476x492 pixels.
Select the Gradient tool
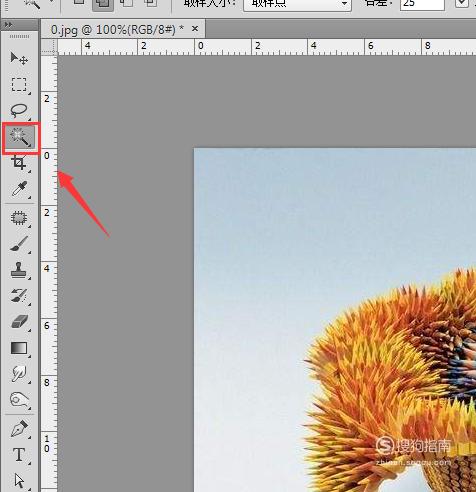point(19,348)
